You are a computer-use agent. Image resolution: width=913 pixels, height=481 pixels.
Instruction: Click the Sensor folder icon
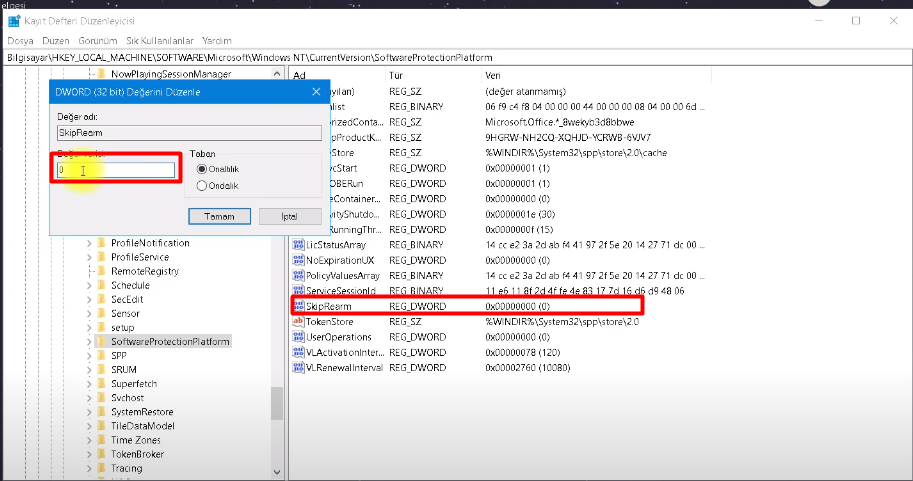(x=101, y=313)
